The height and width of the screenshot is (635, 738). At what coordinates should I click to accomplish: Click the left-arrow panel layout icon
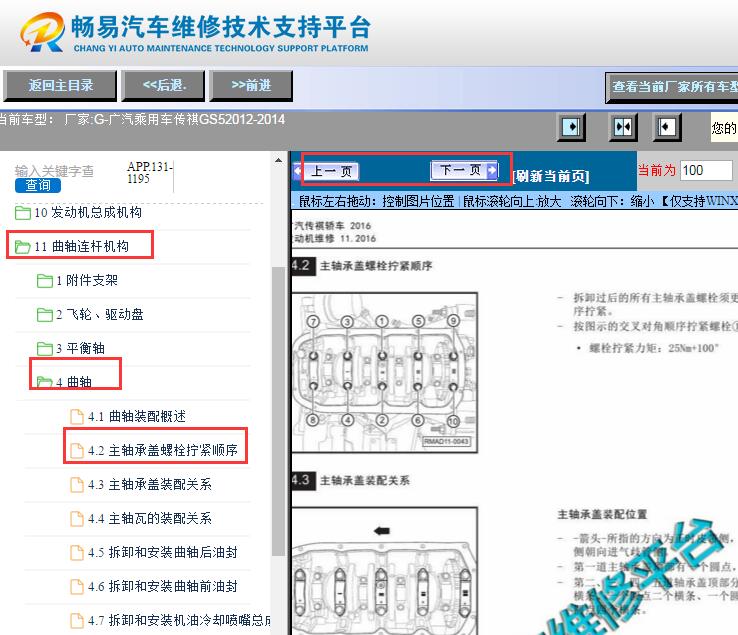[667, 127]
